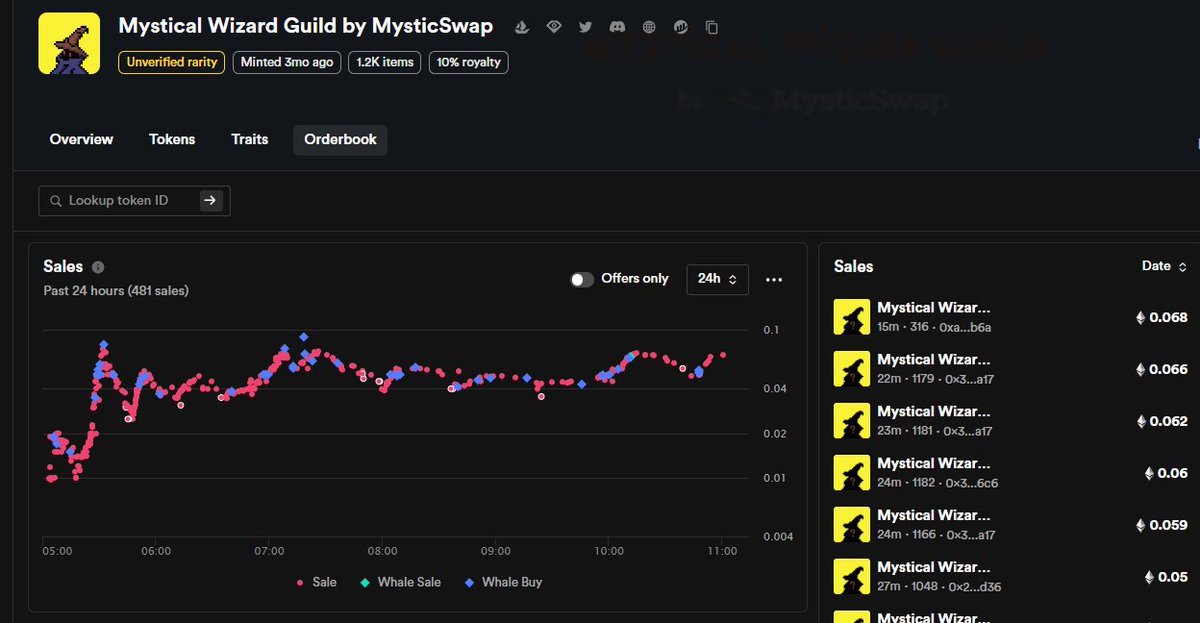Click the 1.2K items badge
This screenshot has width=1200, height=623.
click(x=385, y=62)
